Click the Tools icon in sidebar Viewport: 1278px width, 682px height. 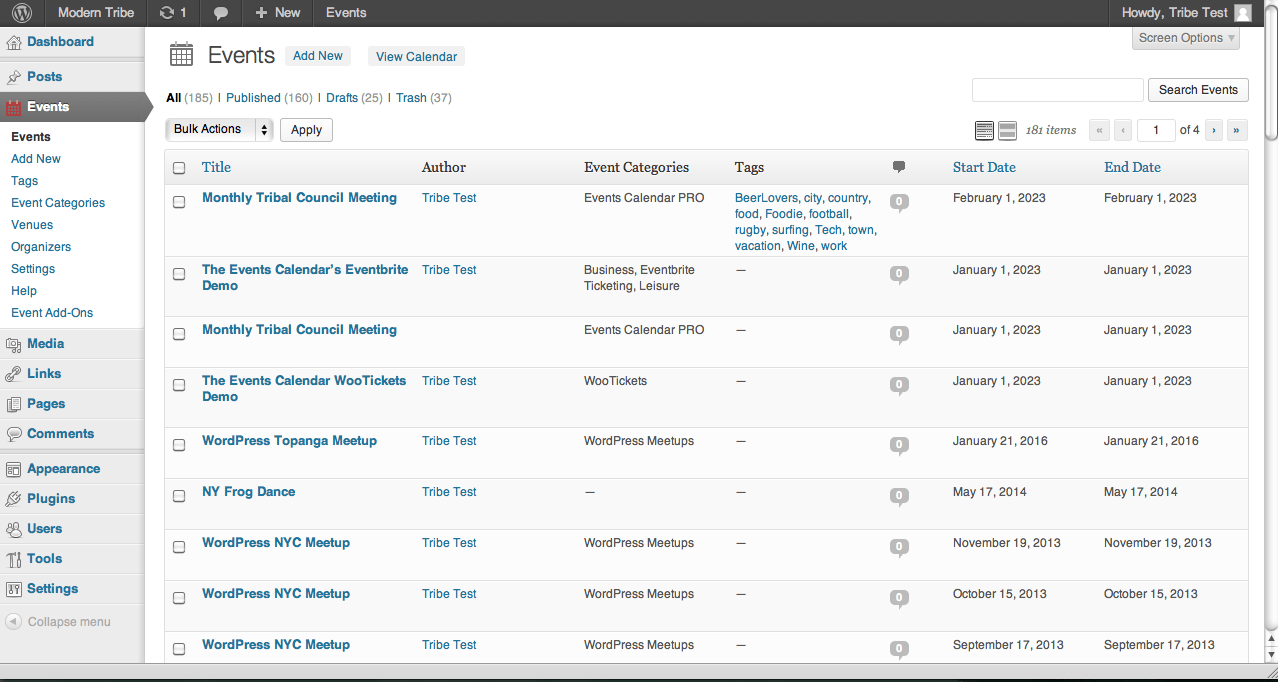point(14,559)
